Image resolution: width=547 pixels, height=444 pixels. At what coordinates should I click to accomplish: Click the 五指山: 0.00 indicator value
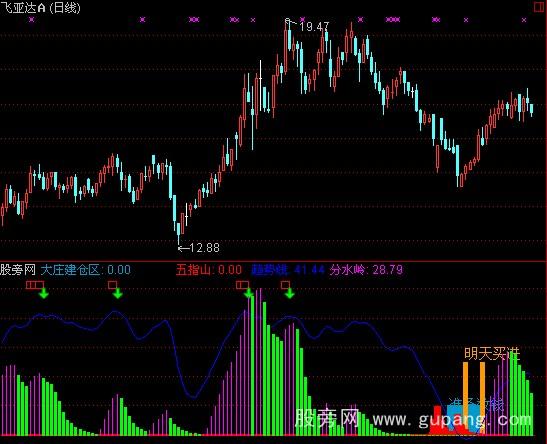[209, 270]
